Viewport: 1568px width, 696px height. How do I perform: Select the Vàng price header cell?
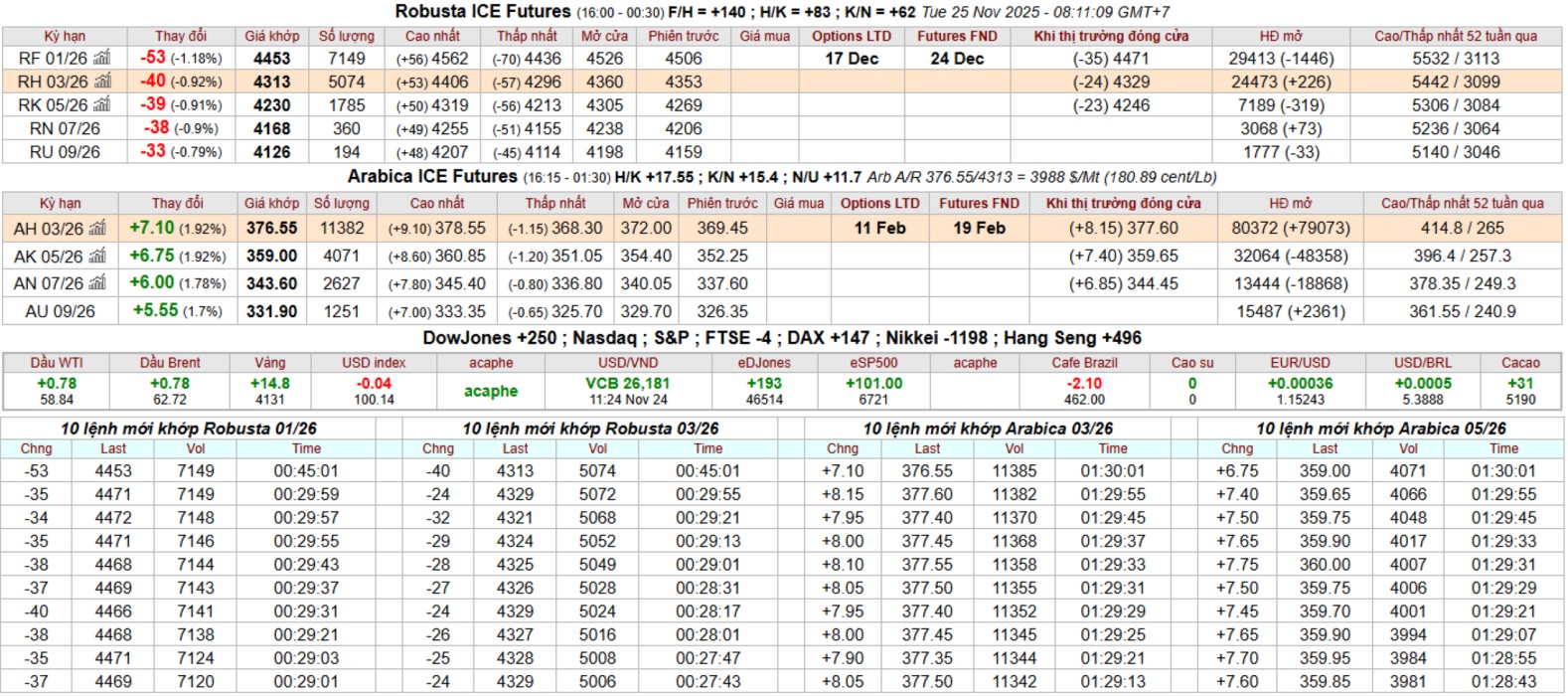click(269, 363)
